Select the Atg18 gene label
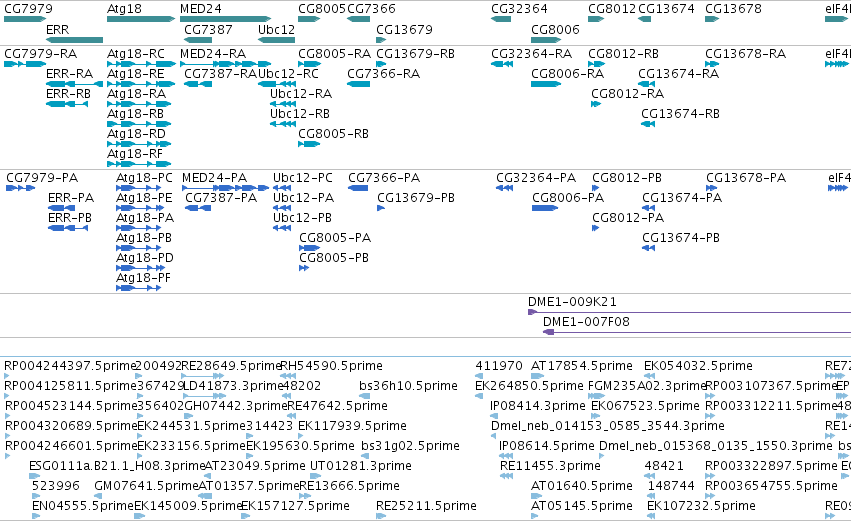This screenshot has height=521, width=851. click(x=124, y=9)
